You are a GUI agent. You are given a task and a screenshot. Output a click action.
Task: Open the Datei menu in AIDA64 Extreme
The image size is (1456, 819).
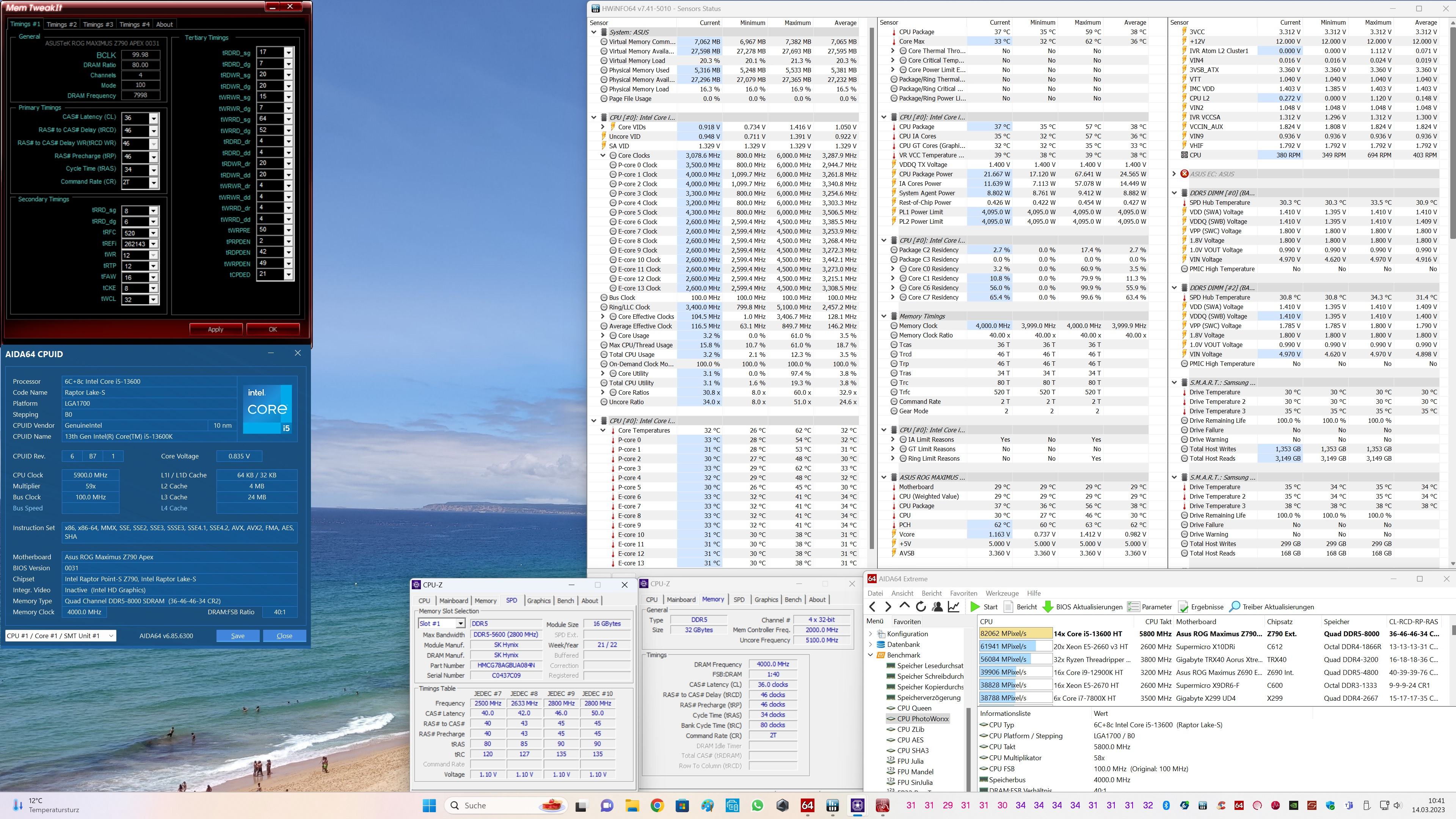click(x=875, y=593)
